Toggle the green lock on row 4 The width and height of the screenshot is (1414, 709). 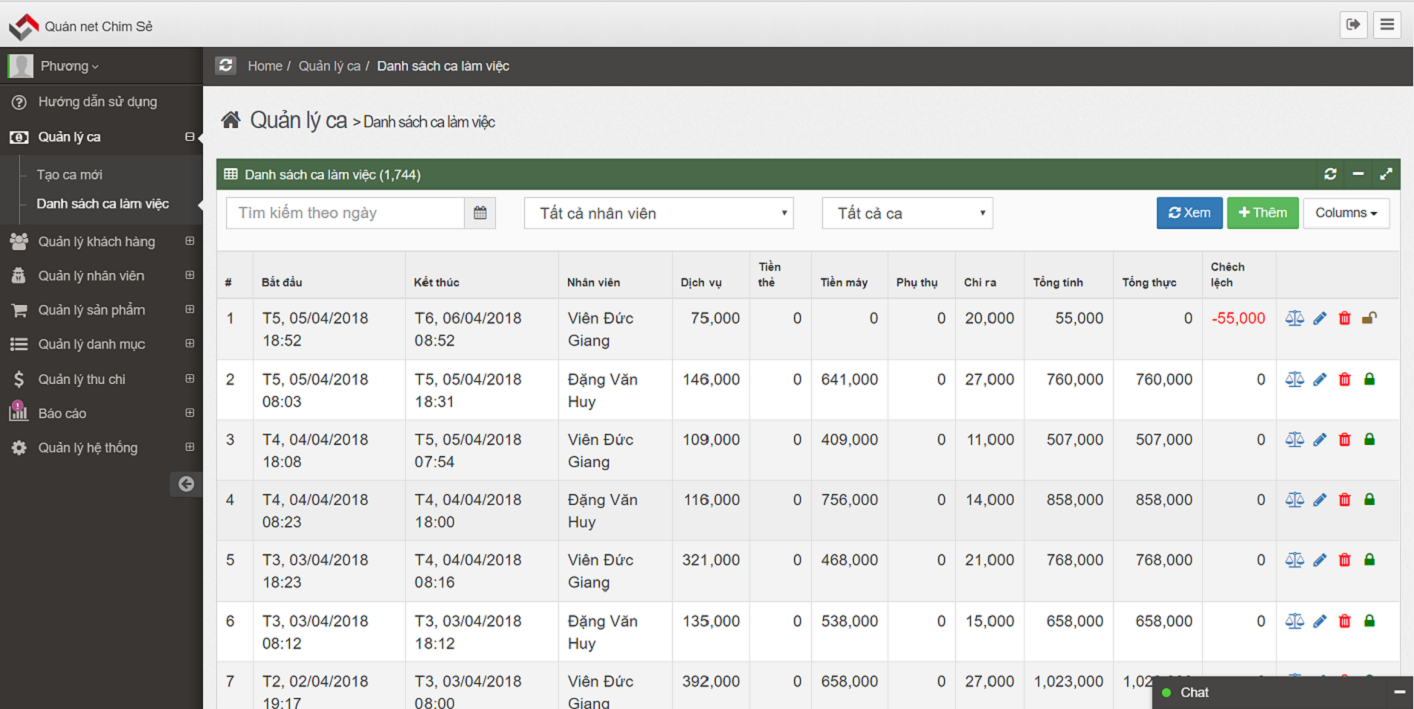point(1370,500)
